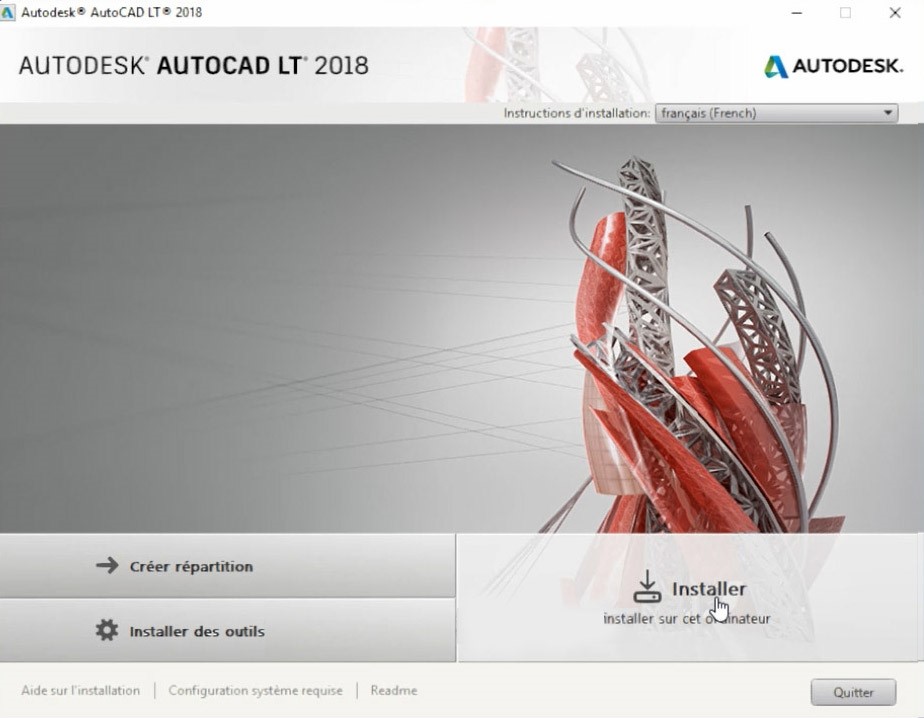Screen dimensions: 924x718
Task: Click the AutoCAD app icon in title bar
Action: click(x=8, y=12)
